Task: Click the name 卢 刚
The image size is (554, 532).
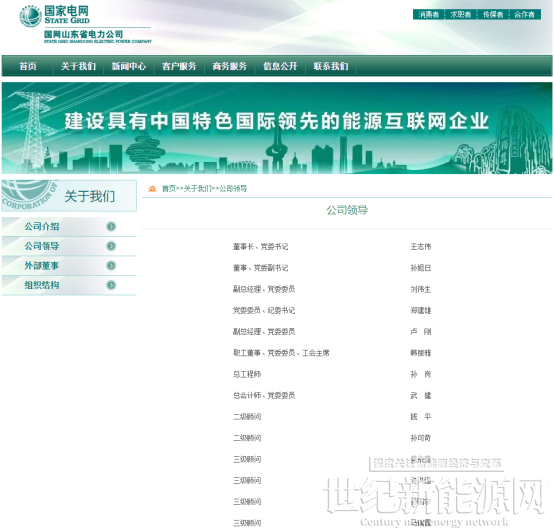Action: tap(420, 332)
